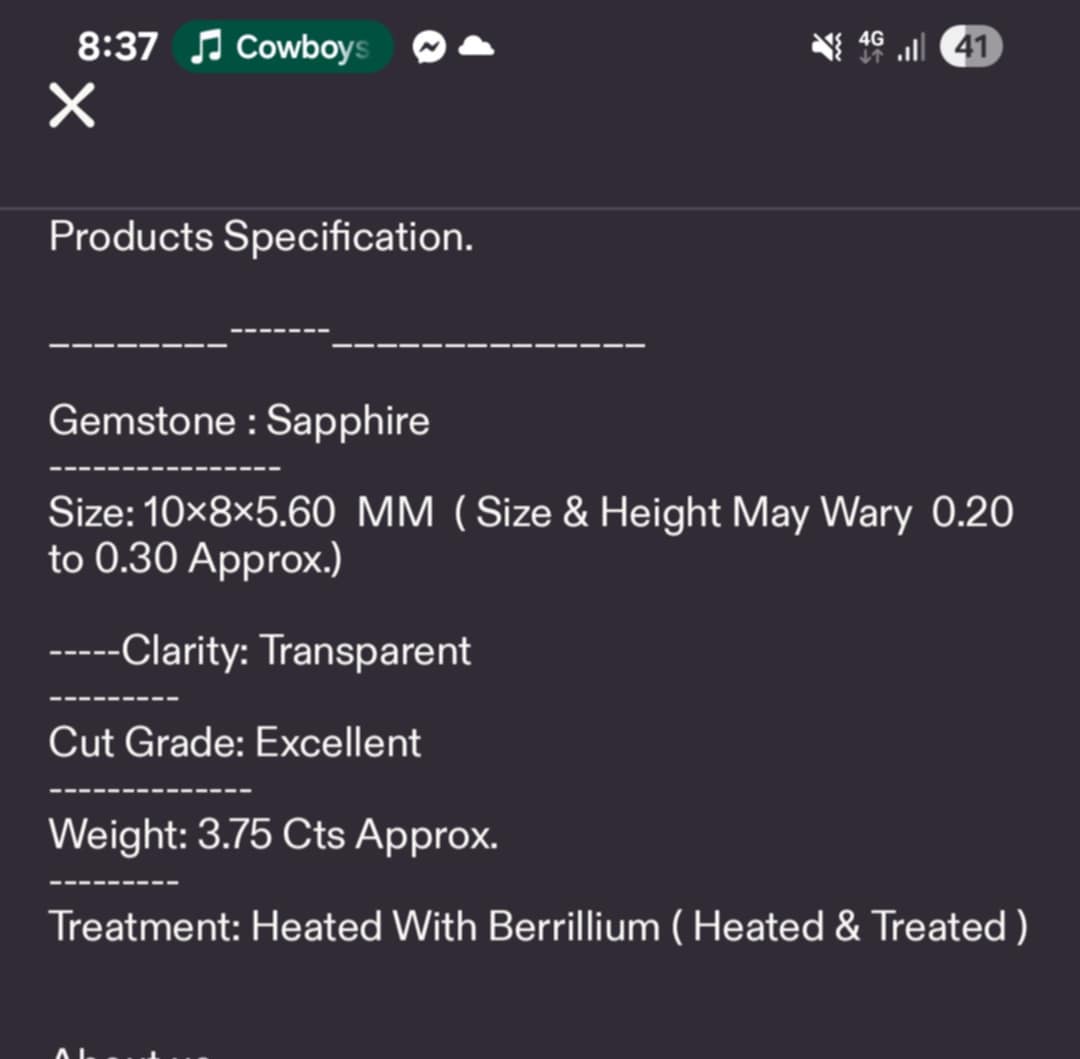Select the Weight: 3.75 Cts Approx. text
The height and width of the screenshot is (1059, 1080).
(x=273, y=835)
